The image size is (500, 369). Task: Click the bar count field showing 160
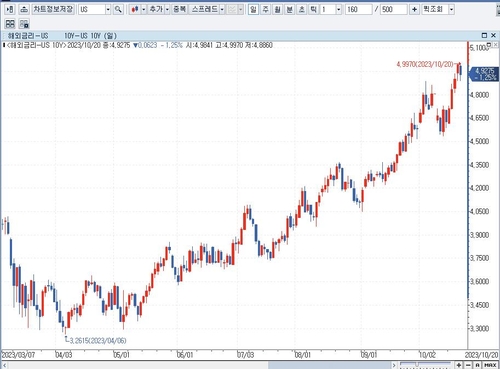click(x=358, y=9)
